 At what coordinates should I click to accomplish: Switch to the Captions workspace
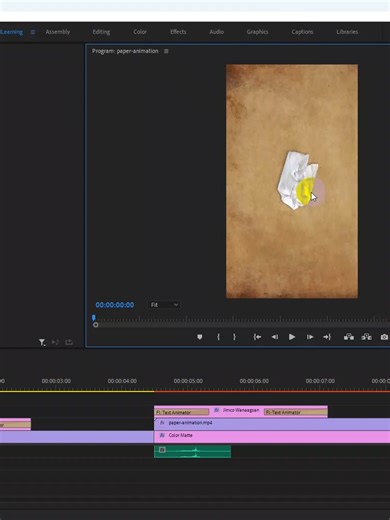point(302,32)
